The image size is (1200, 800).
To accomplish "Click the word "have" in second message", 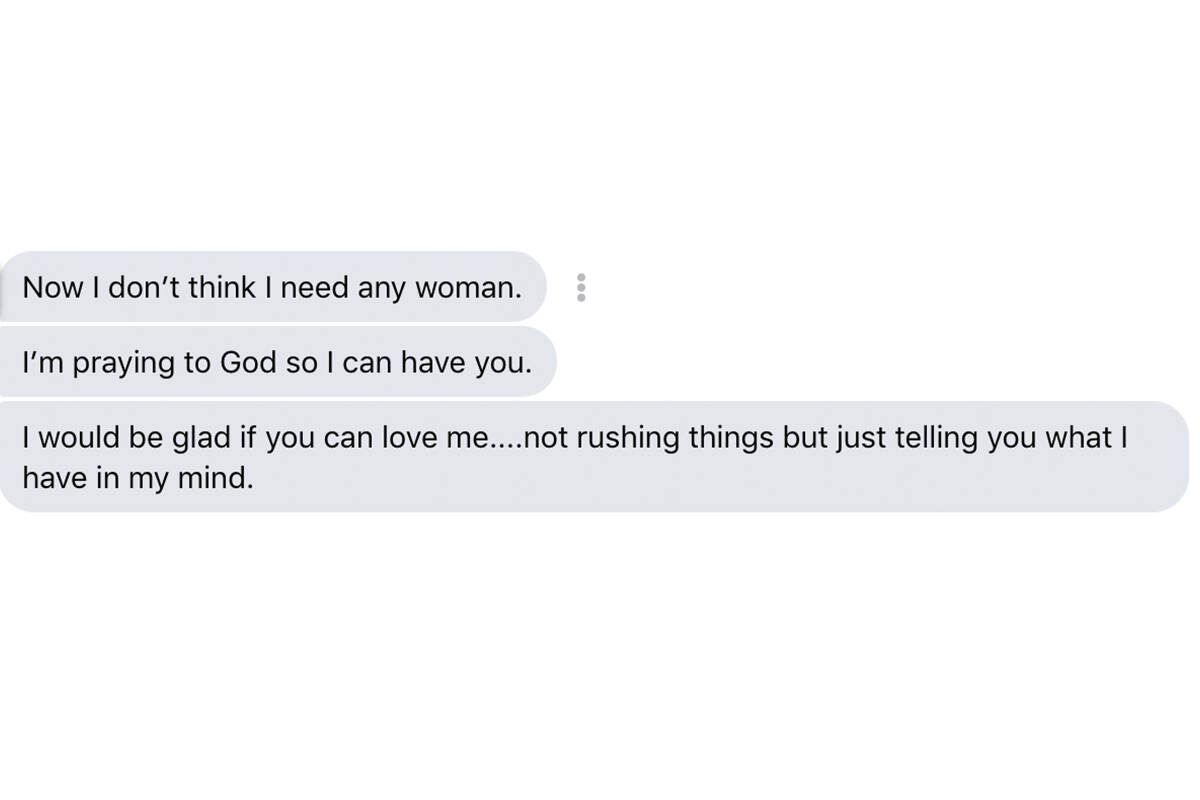I will point(431,362).
